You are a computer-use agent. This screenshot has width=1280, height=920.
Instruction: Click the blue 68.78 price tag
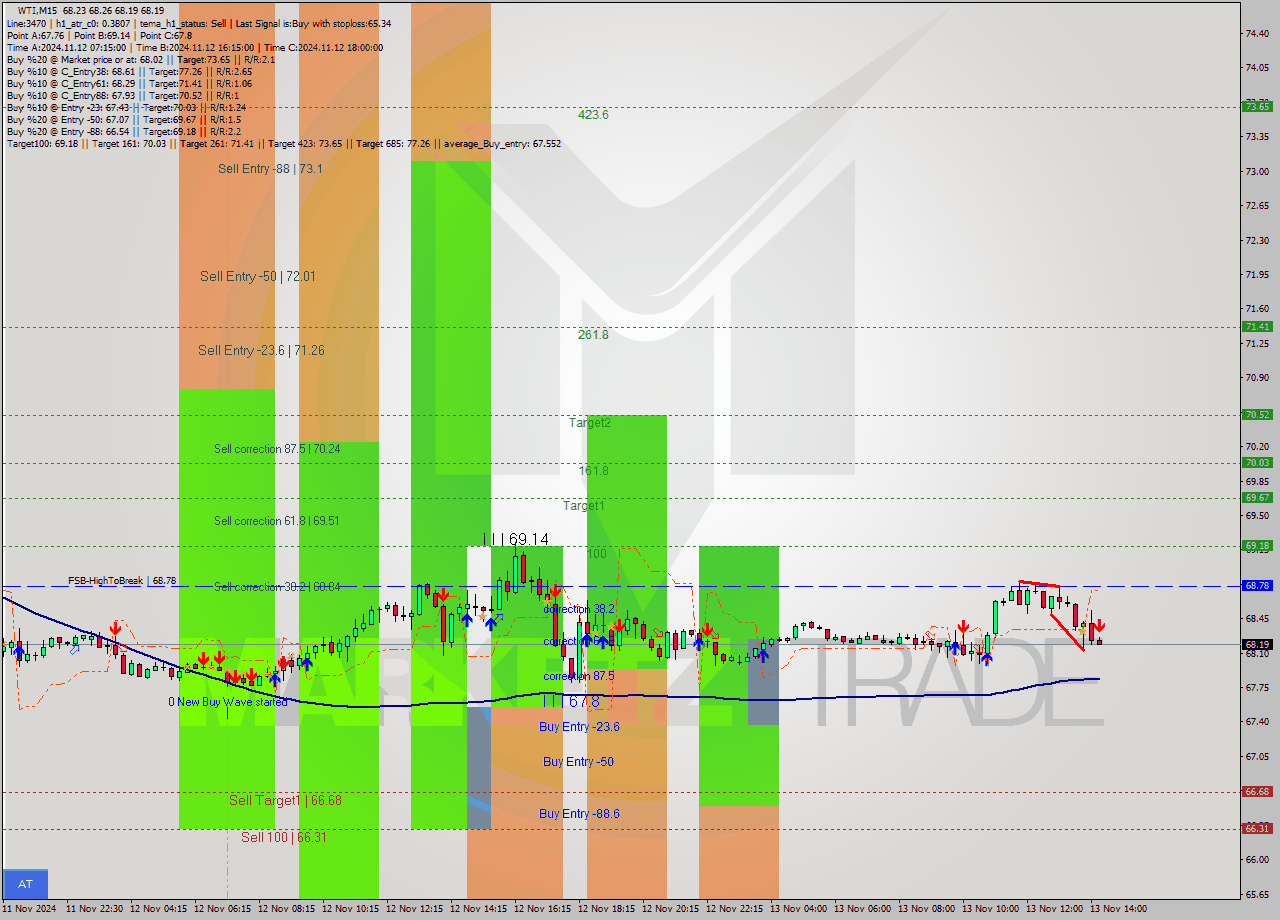point(1257,586)
